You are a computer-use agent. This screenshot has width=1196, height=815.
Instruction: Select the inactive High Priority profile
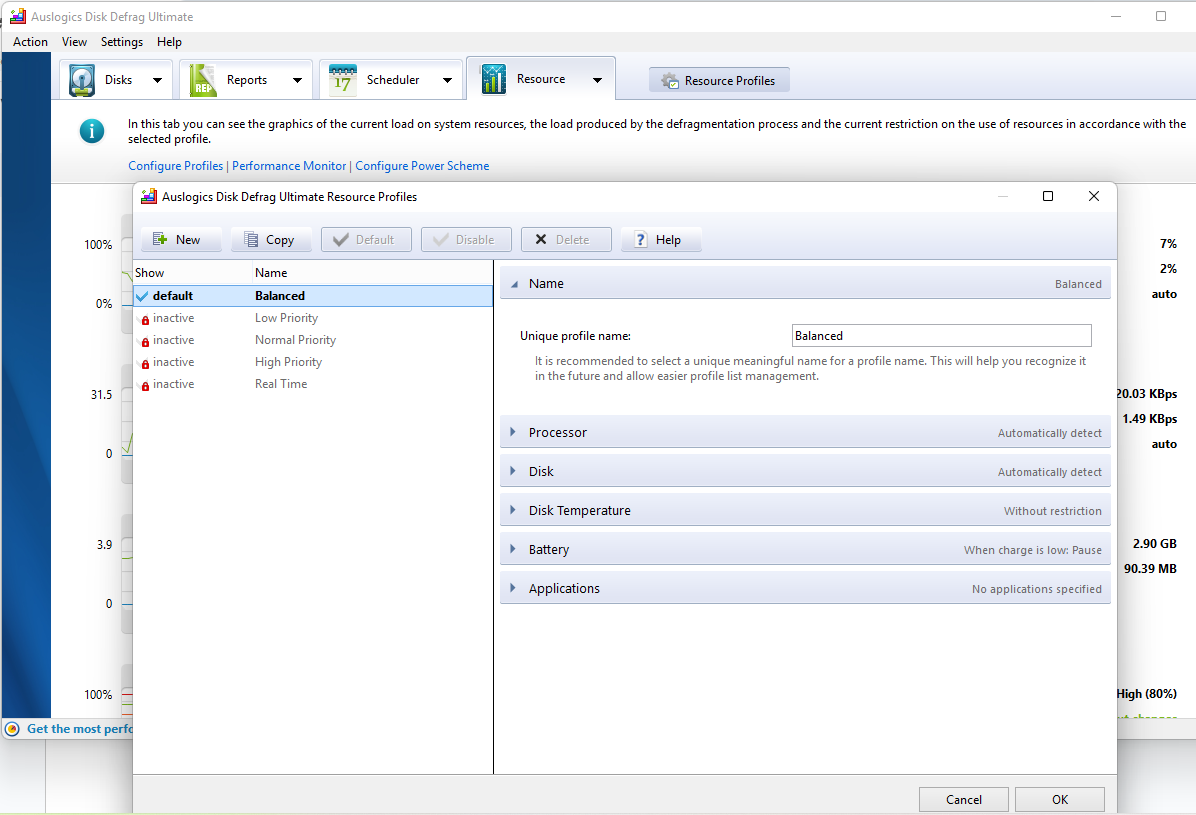[288, 362]
